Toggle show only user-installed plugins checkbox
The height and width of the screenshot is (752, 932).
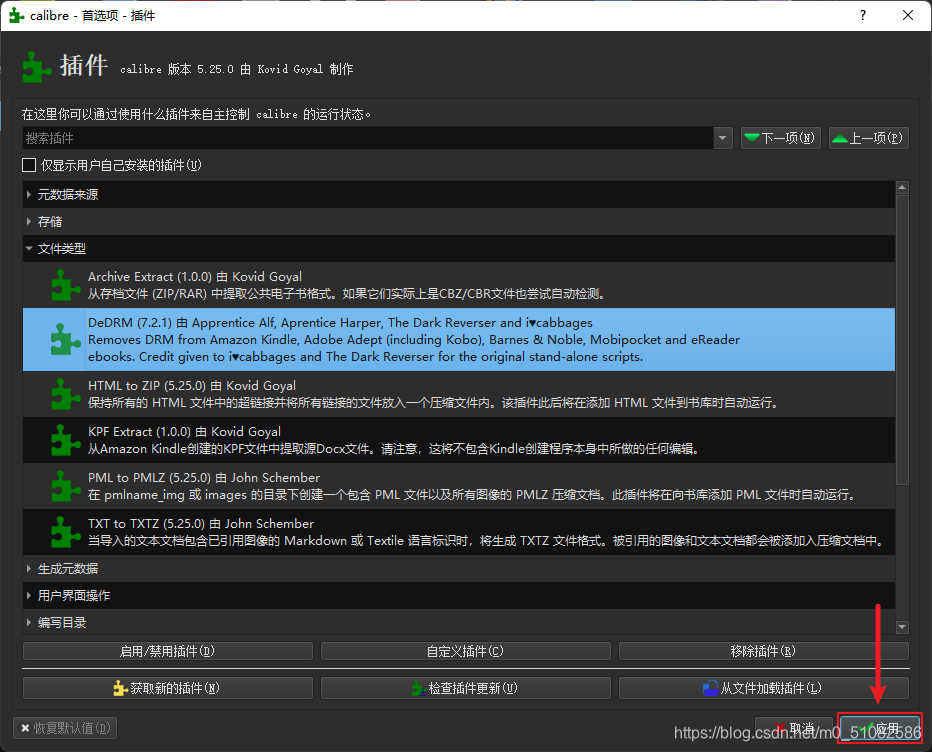coord(29,165)
